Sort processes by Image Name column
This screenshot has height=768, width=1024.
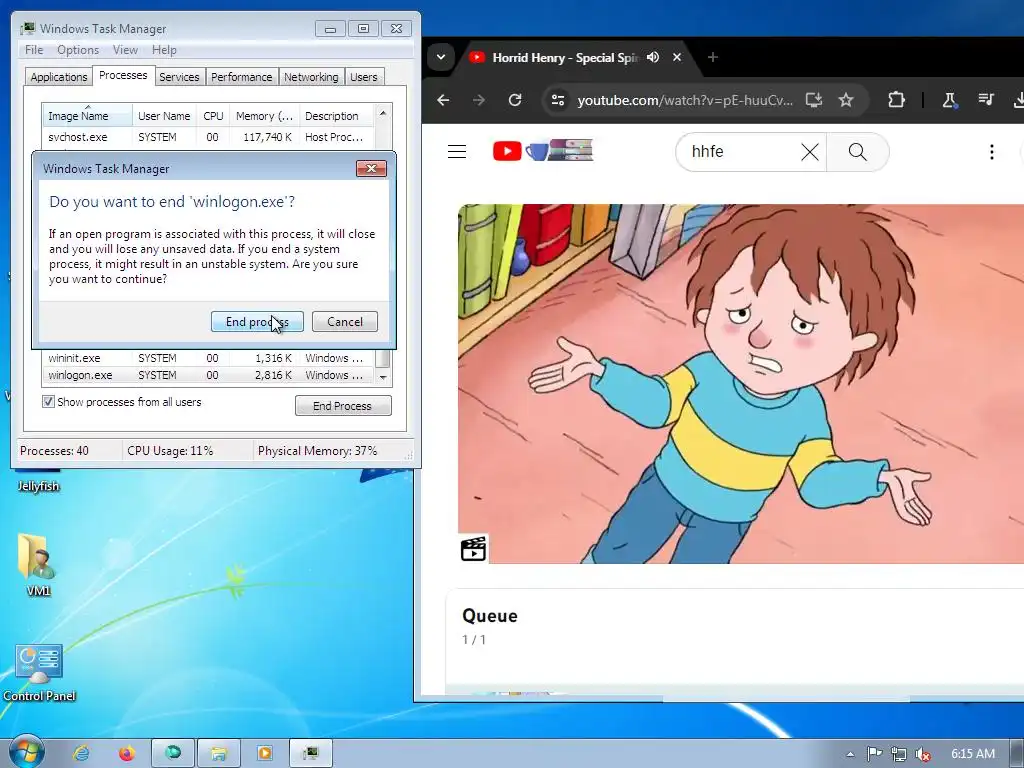coord(87,116)
